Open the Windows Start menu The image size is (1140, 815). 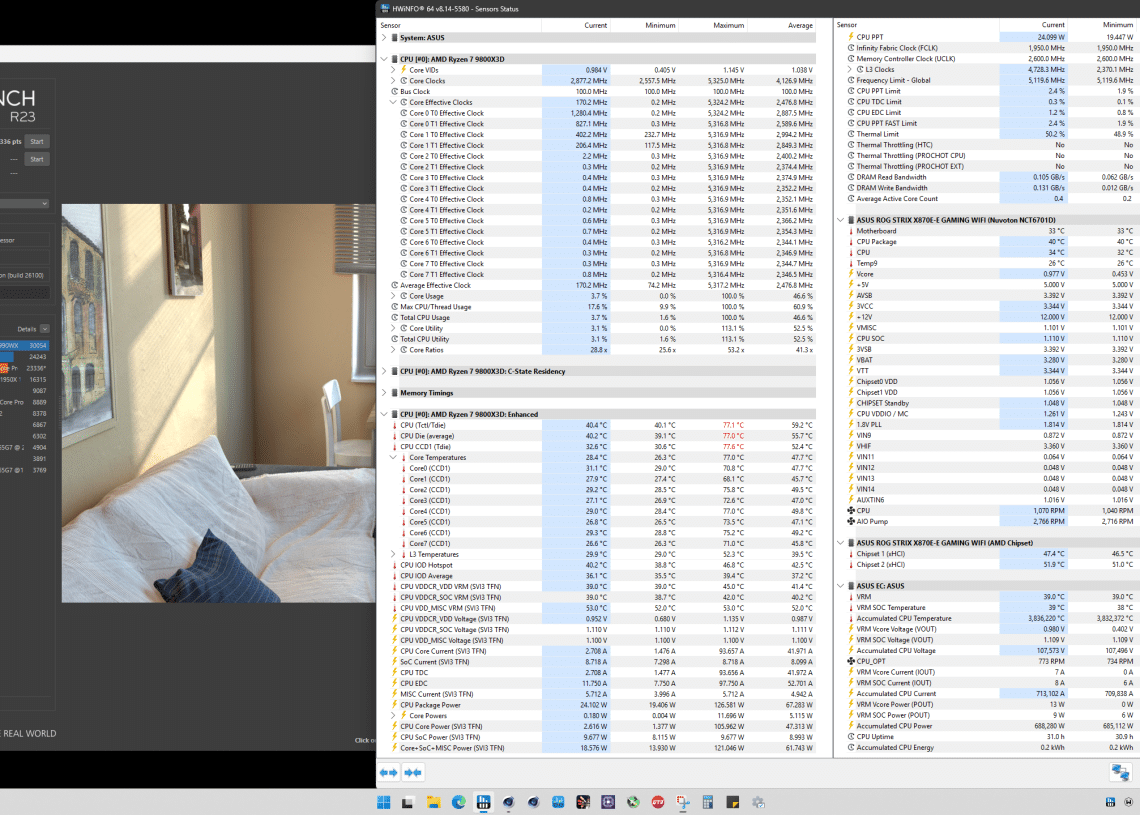[x=384, y=802]
